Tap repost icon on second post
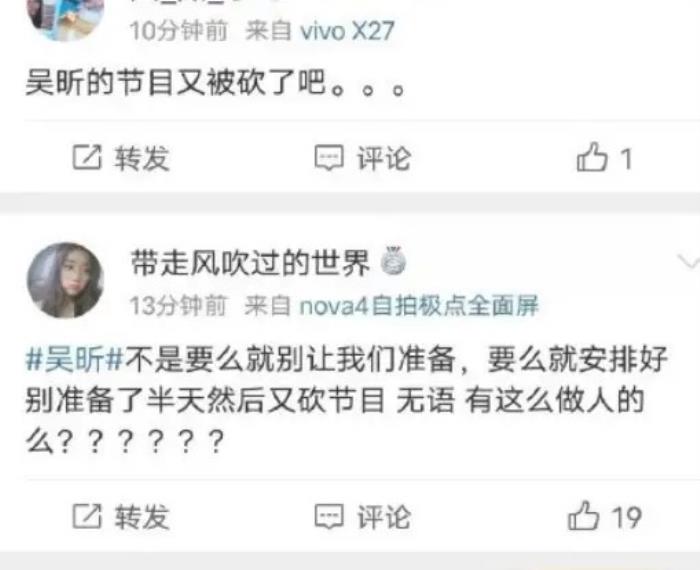Image resolution: width=700 pixels, height=570 pixels. point(87,516)
